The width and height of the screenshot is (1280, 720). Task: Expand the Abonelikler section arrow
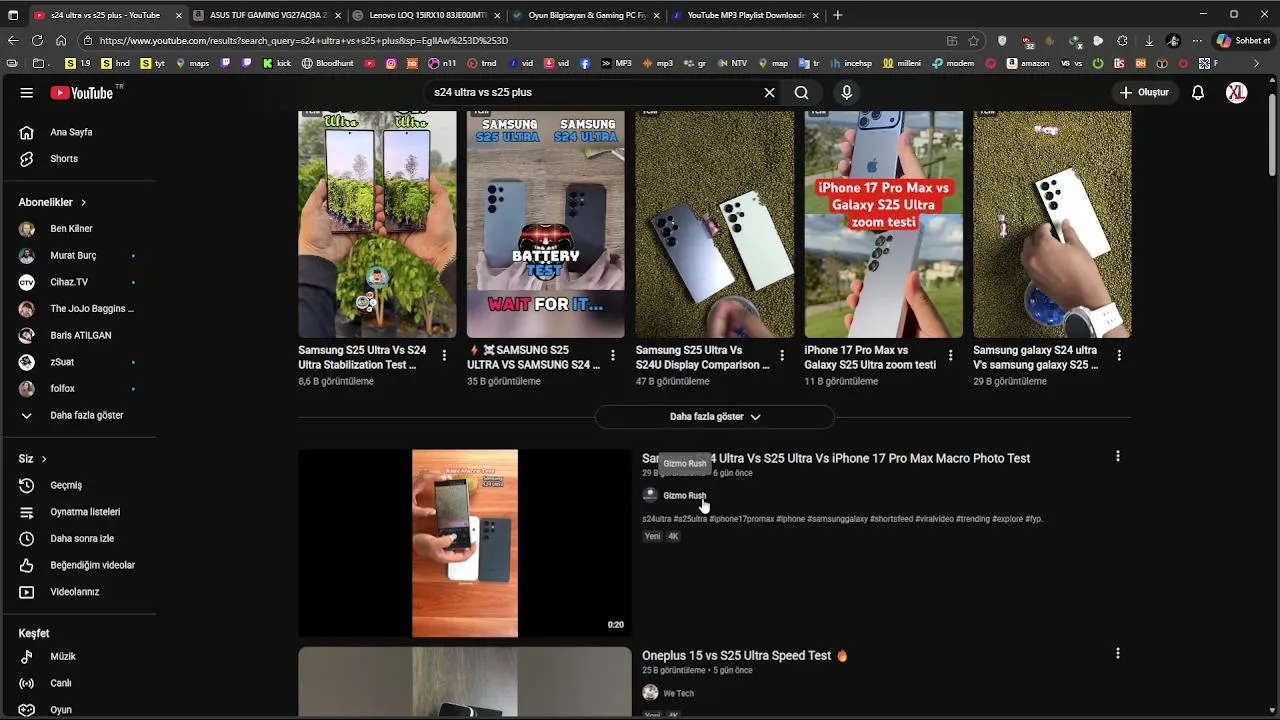[83, 202]
